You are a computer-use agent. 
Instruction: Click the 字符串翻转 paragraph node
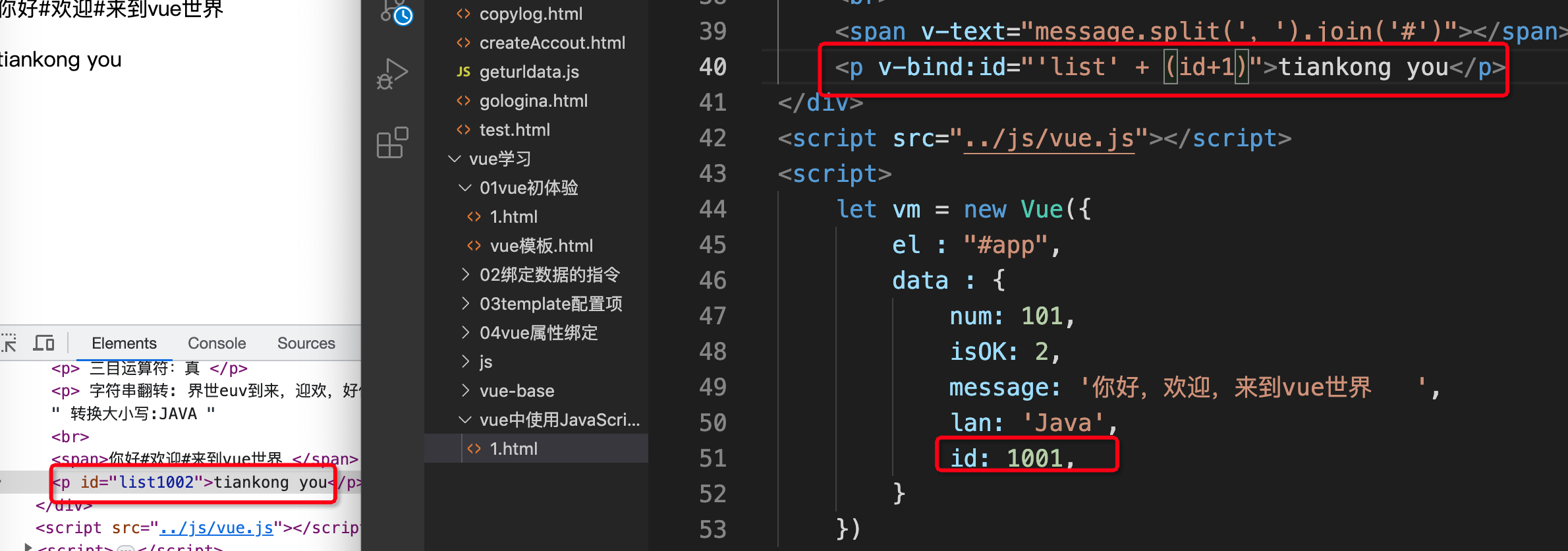click(206, 391)
